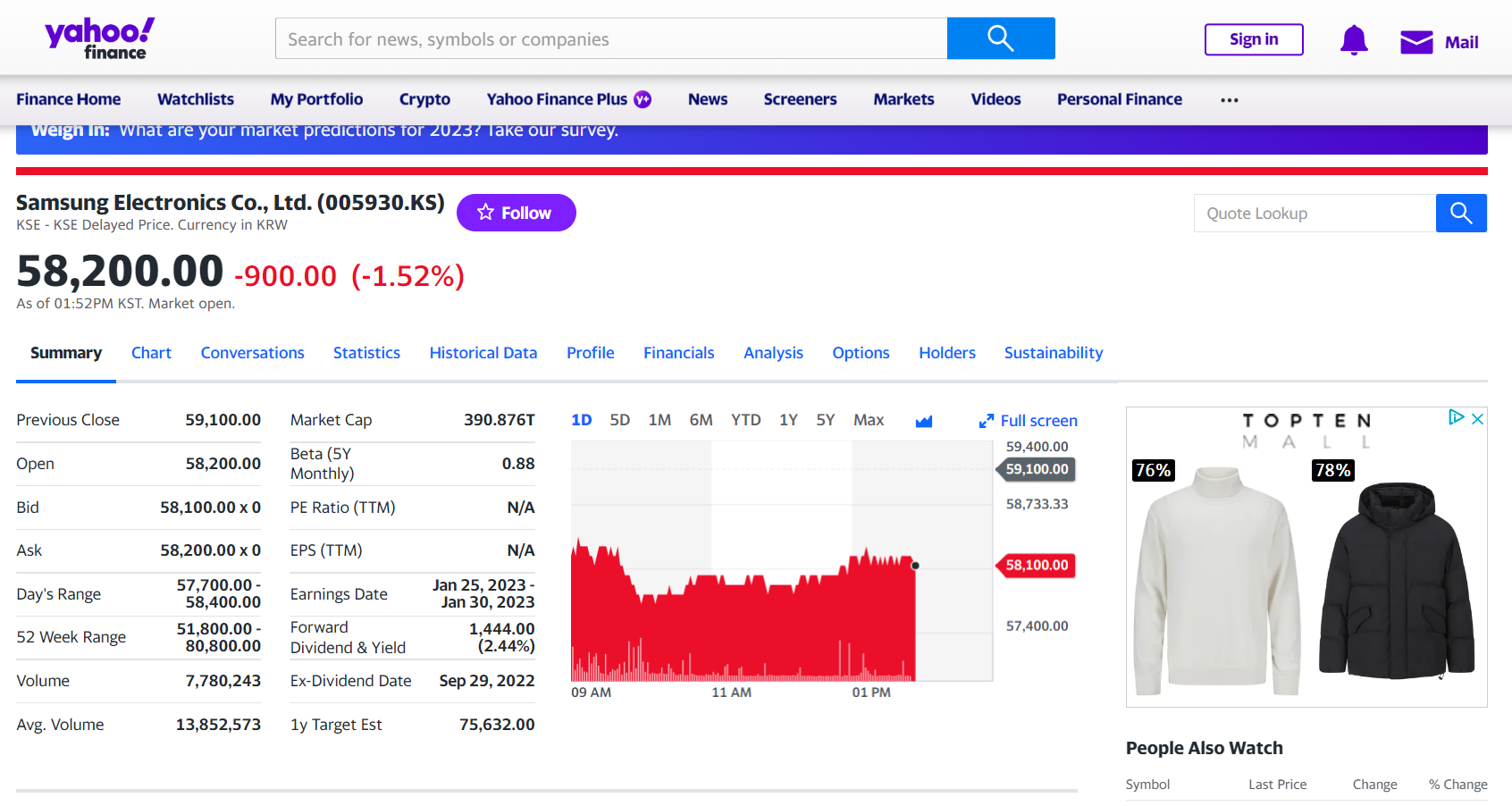Open My Portfolio

316,99
